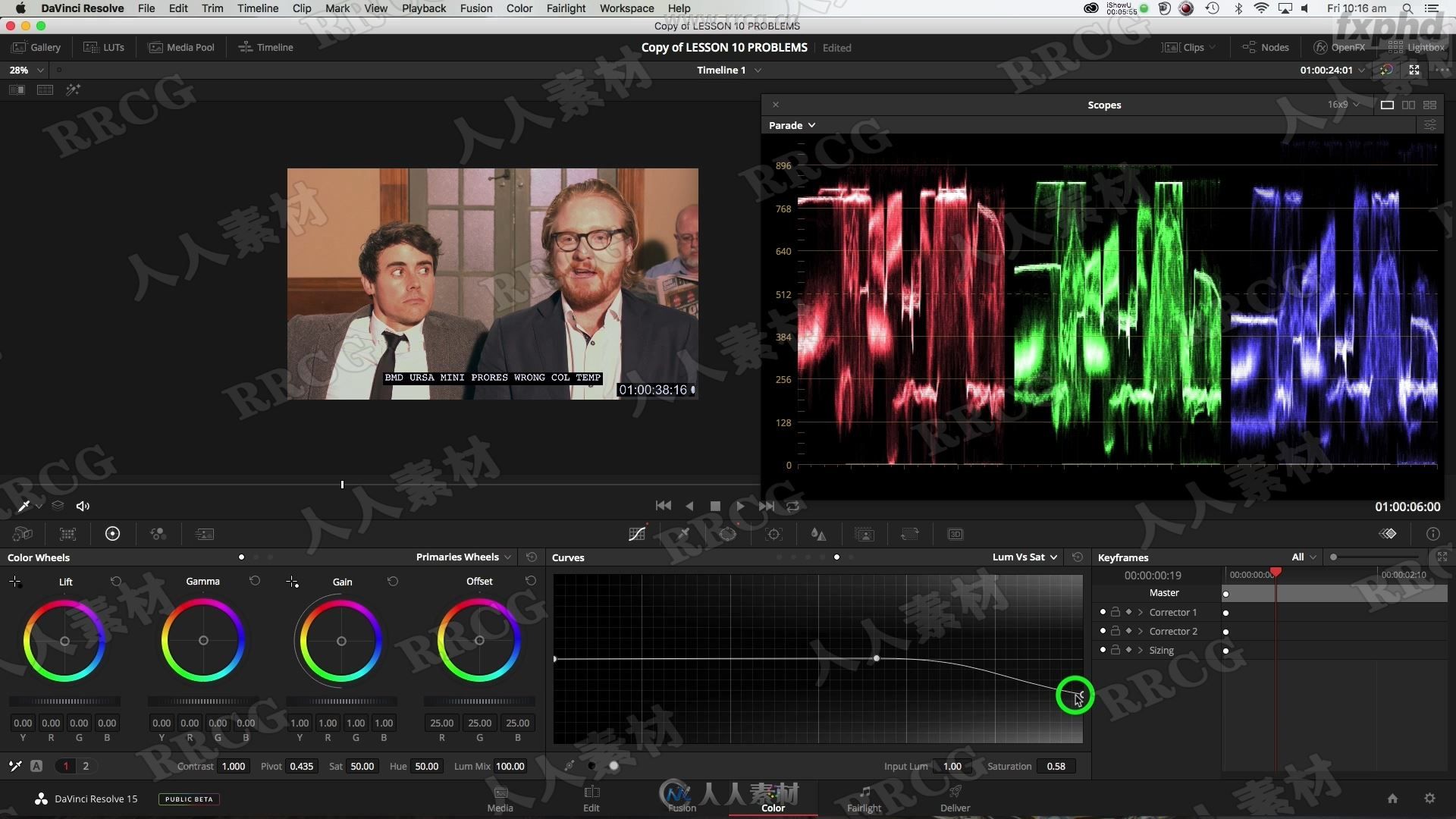Open the Tracker palette
This screenshot has width=1456, height=819.
pos(773,534)
